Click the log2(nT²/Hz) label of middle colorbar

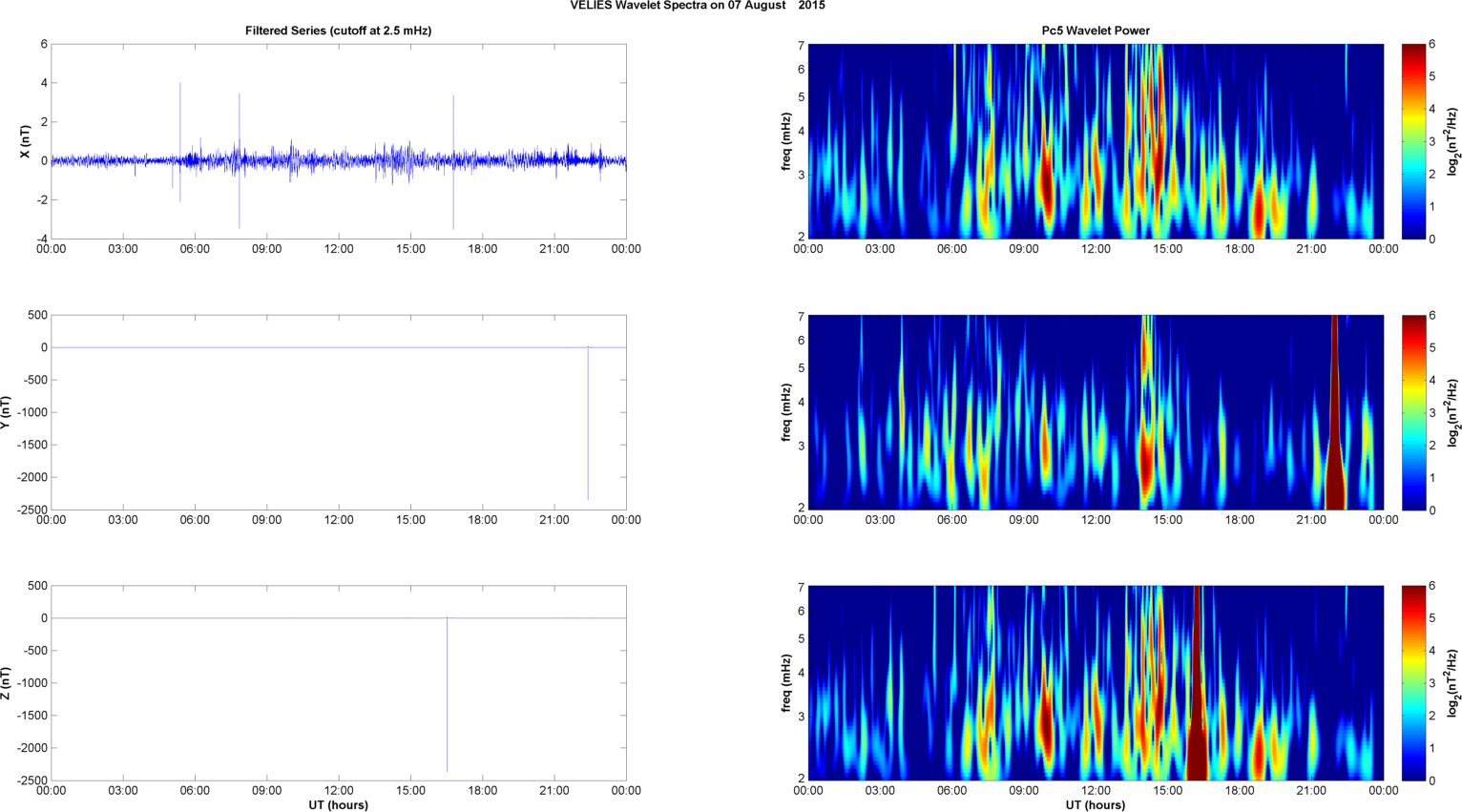pos(1452,412)
